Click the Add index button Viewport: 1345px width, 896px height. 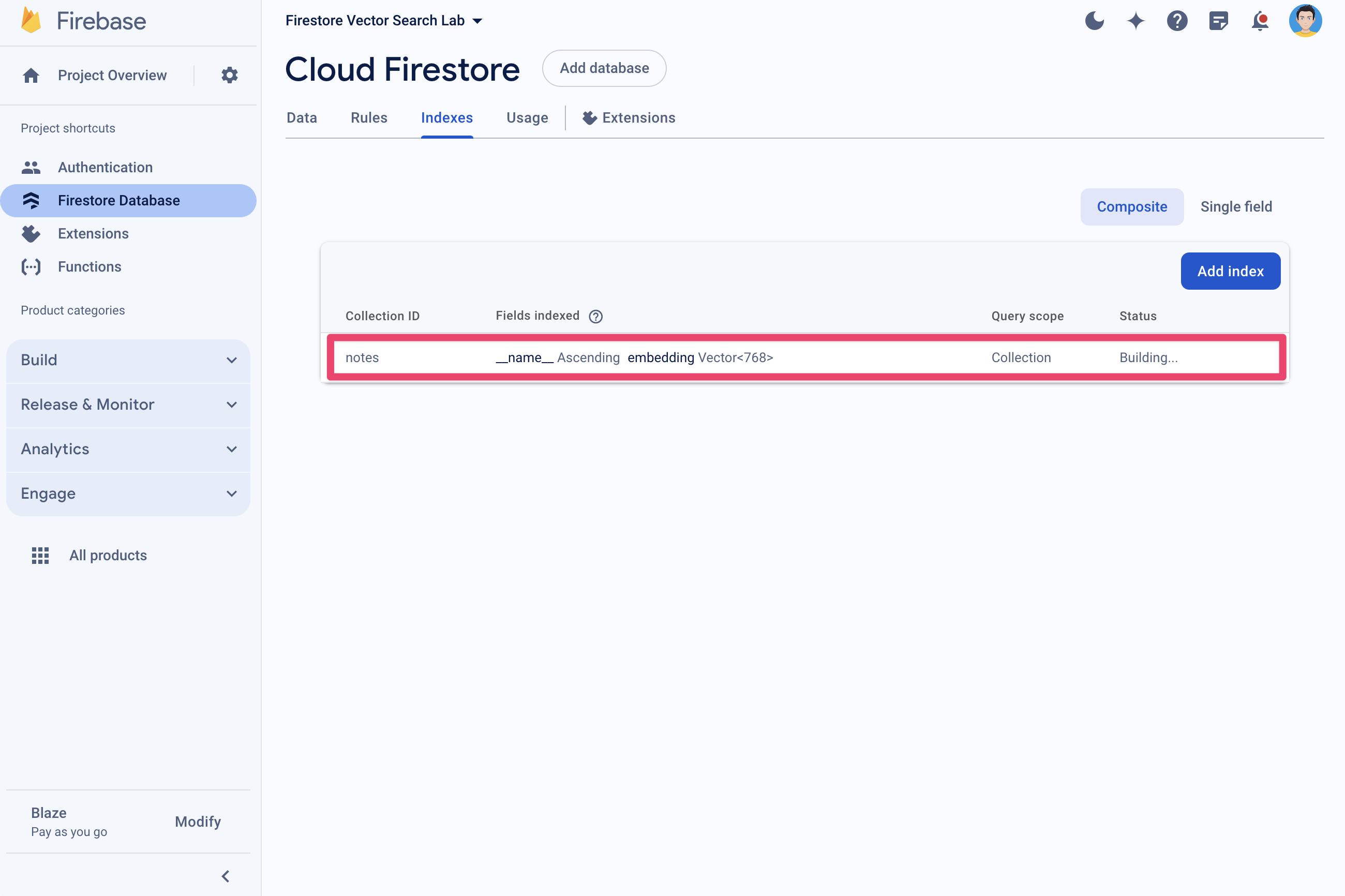1229,271
